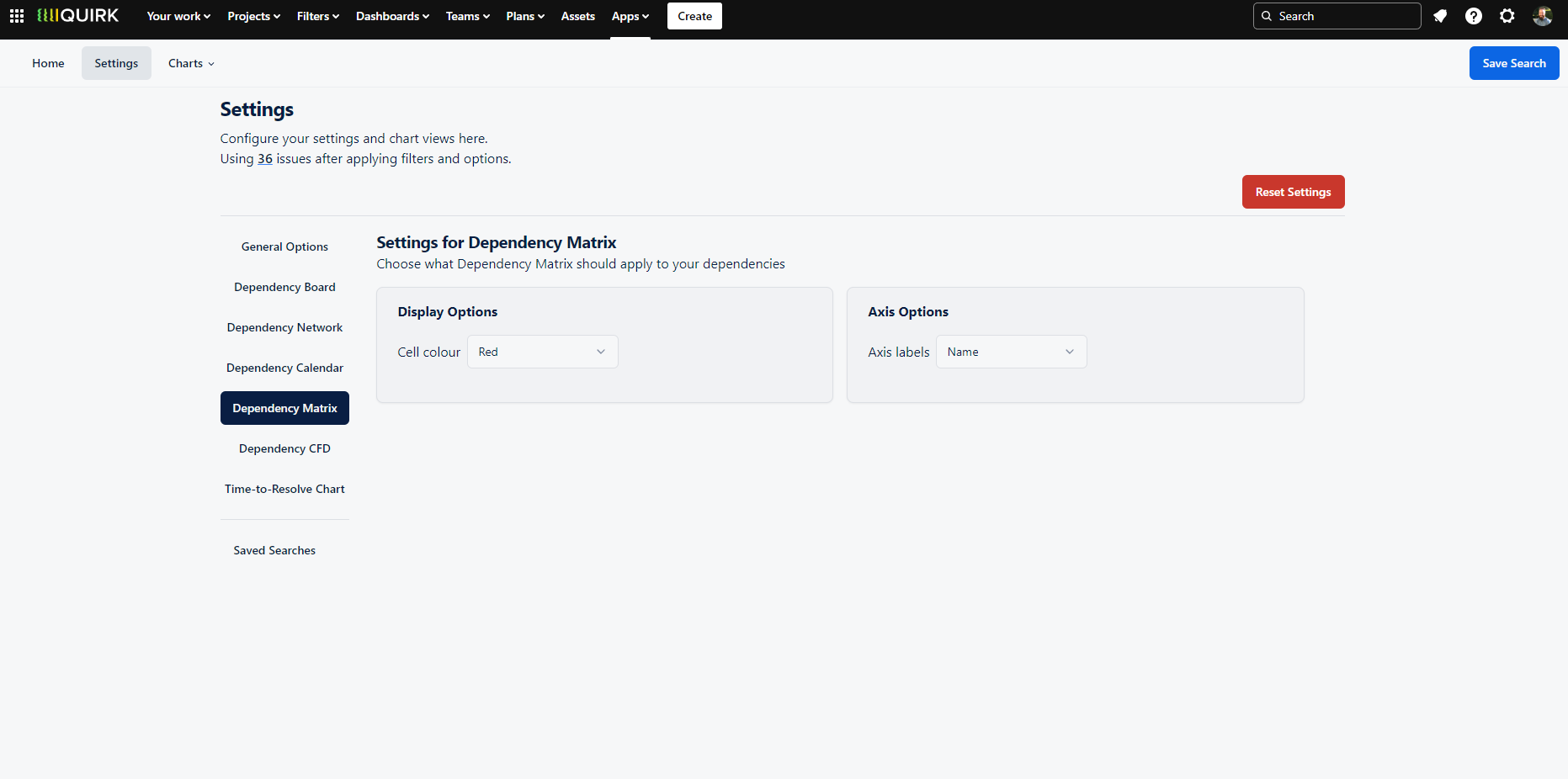Image resolution: width=1568 pixels, height=779 pixels.
Task: Click the QUIRK logo
Action: click(x=78, y=16)
